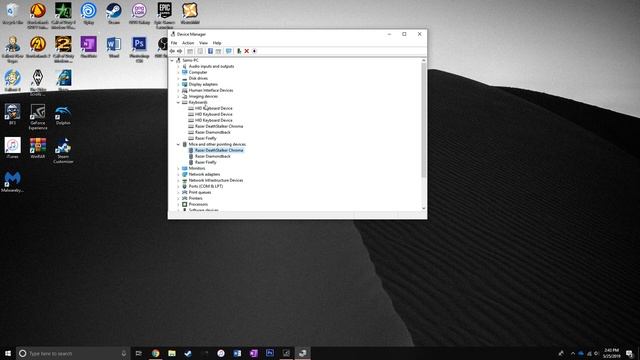640x360 pixels.
Task: Collapse the root computer node
Action: (172, 60)
